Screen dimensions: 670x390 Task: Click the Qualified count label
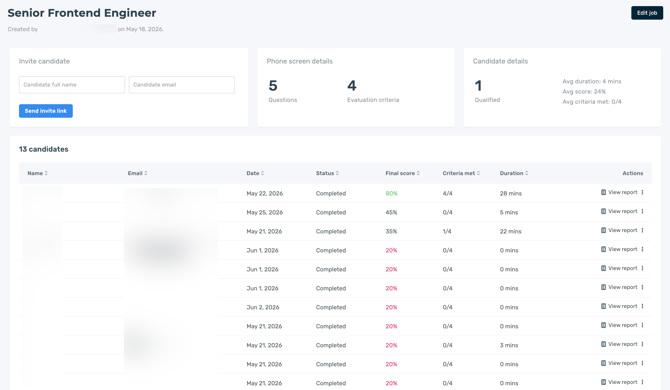point(487,100)
